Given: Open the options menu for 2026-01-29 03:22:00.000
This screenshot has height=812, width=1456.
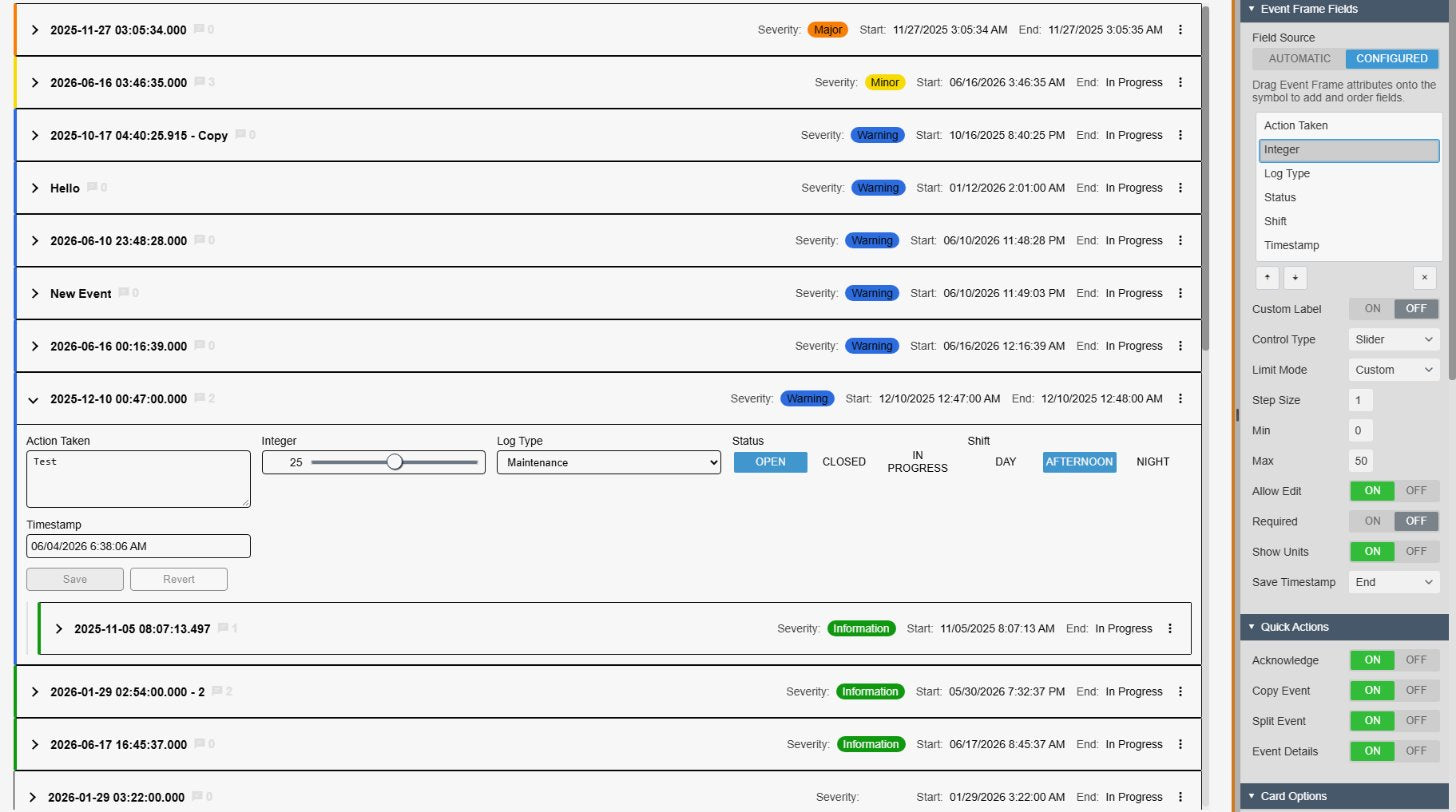Looking at the screenshot, I should [1180, 797].
